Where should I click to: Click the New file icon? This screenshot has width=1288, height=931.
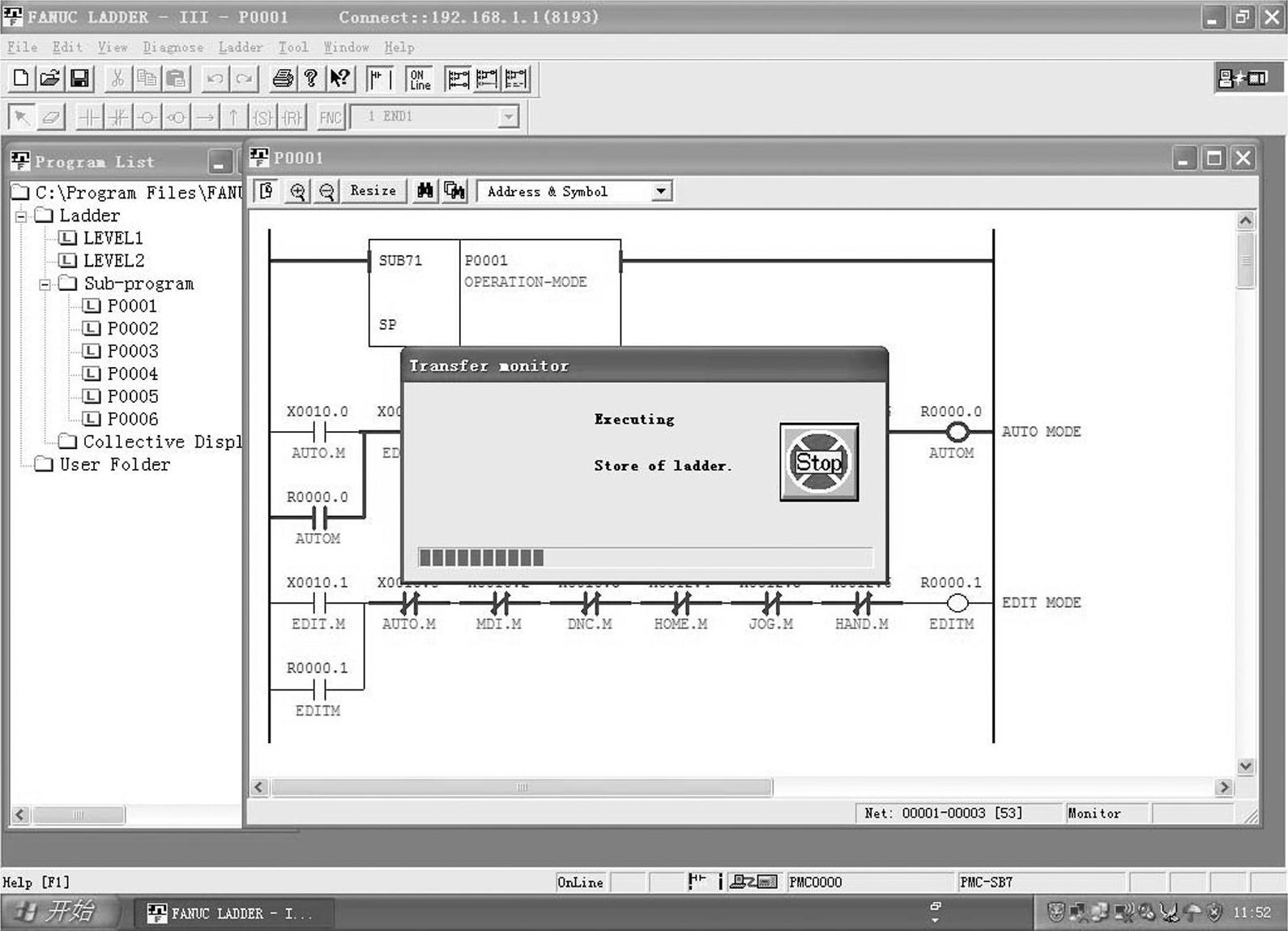pos(21,79)
